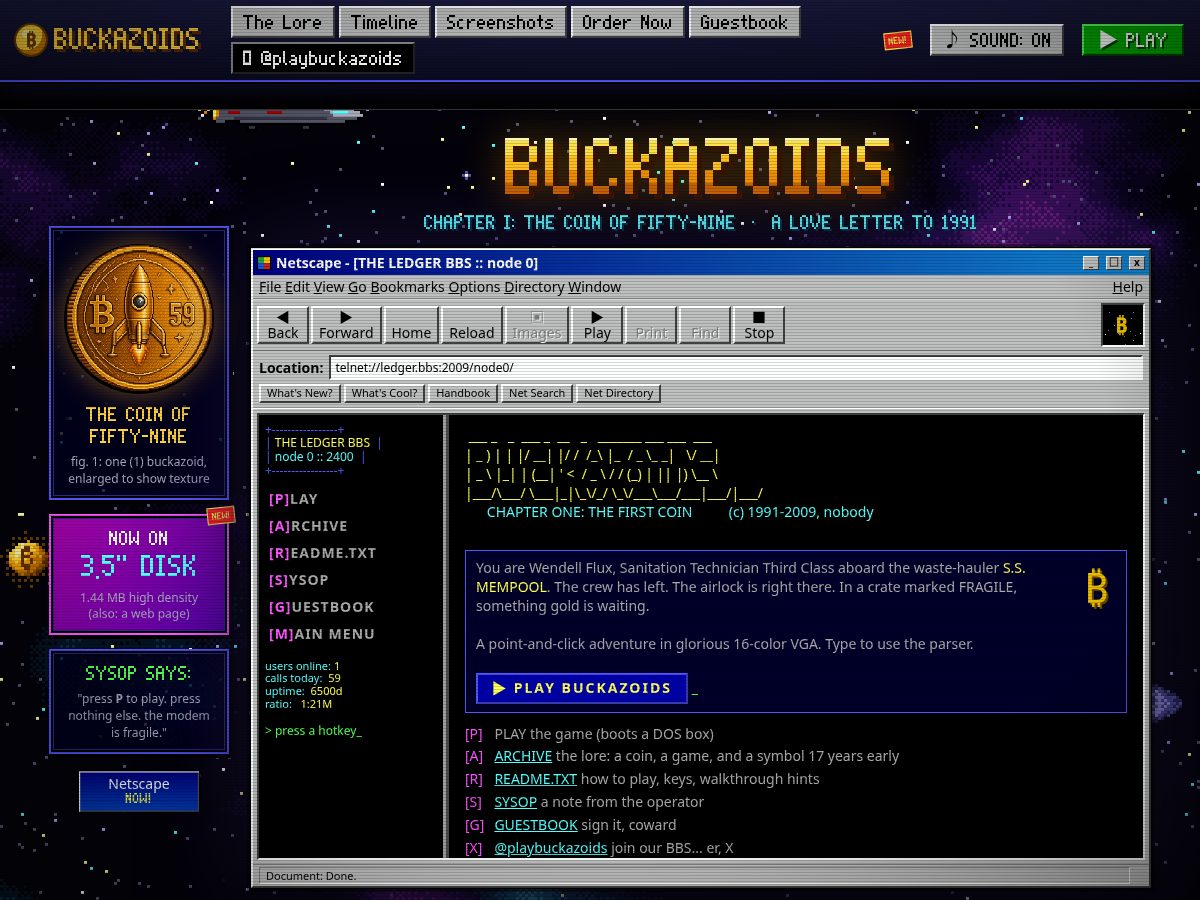
Task: Click the bitcoin symbol in intro box
Action: point(1097,588)
